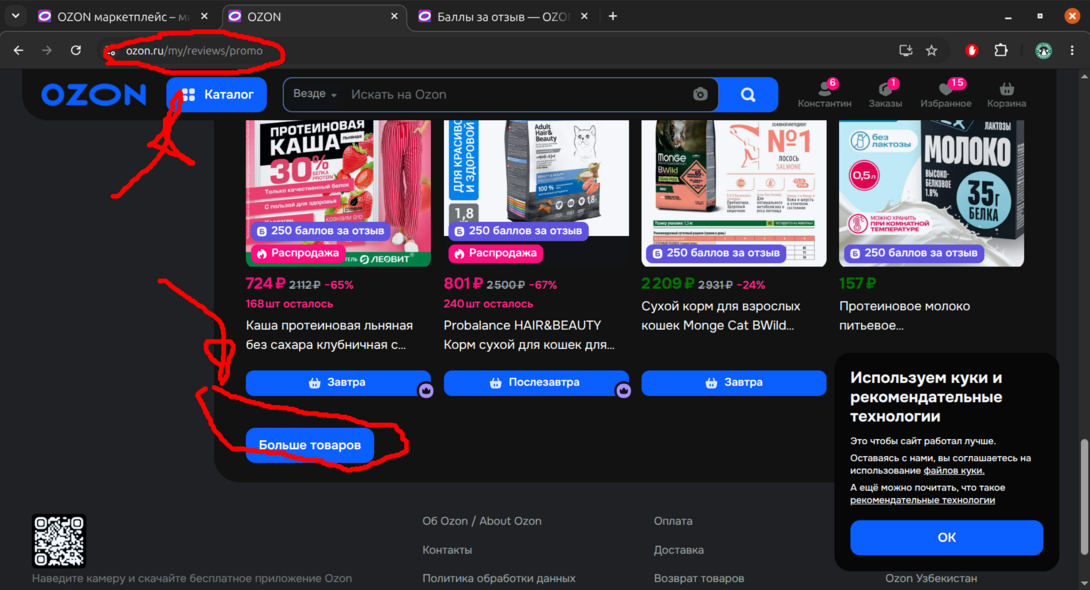
Task: Click the QR code for the app
Action: 59,541
